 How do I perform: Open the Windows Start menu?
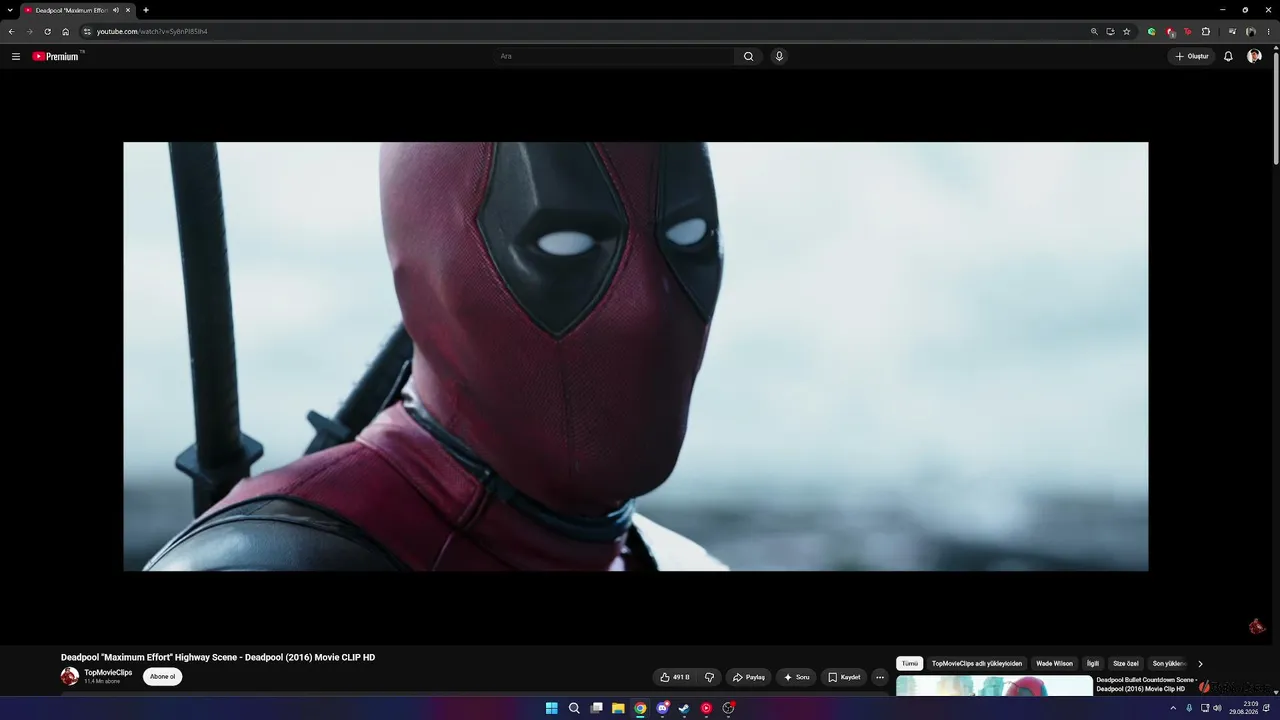pos(552,708)
